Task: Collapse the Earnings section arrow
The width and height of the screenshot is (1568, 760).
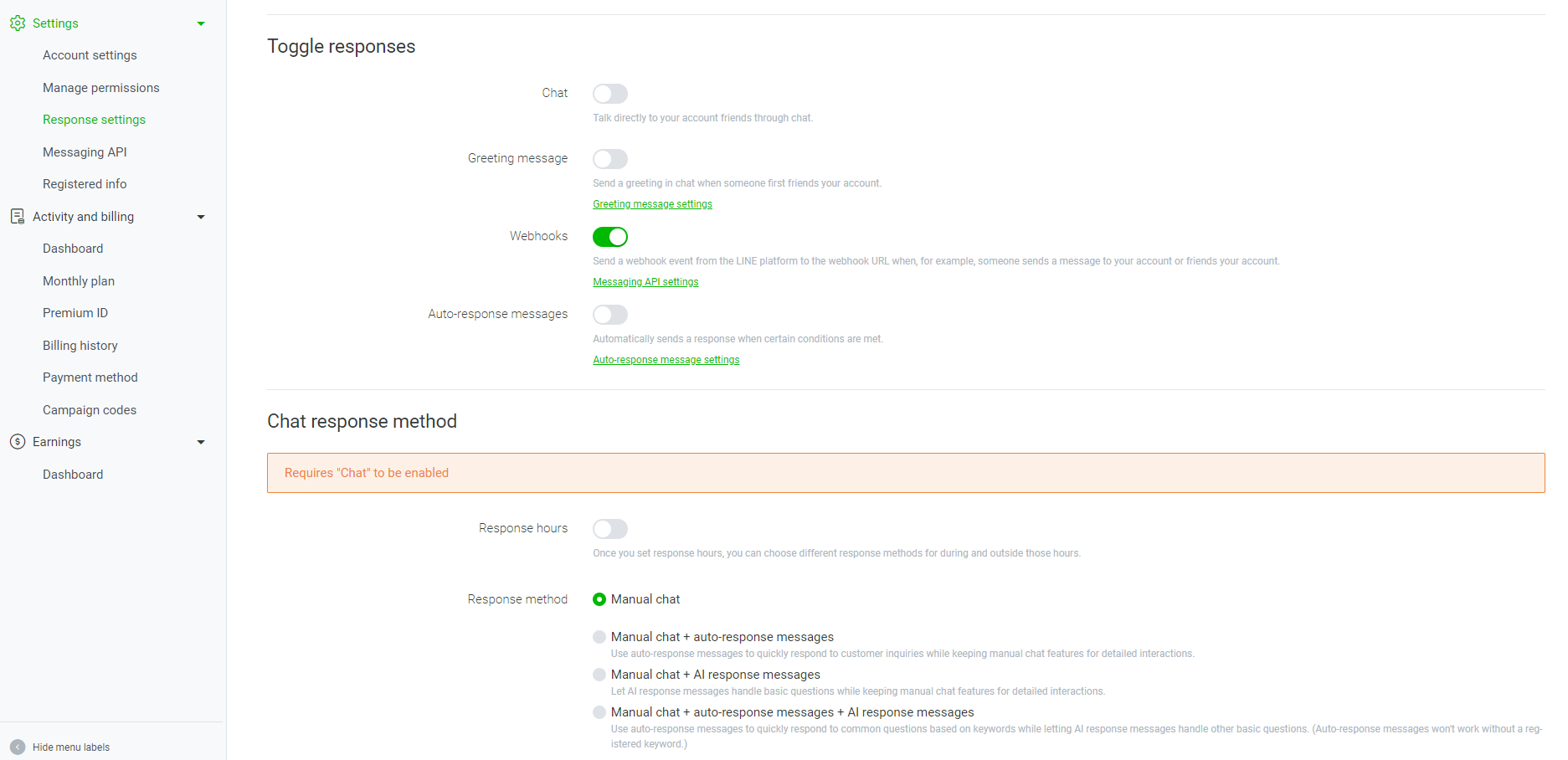Action: 201,442
